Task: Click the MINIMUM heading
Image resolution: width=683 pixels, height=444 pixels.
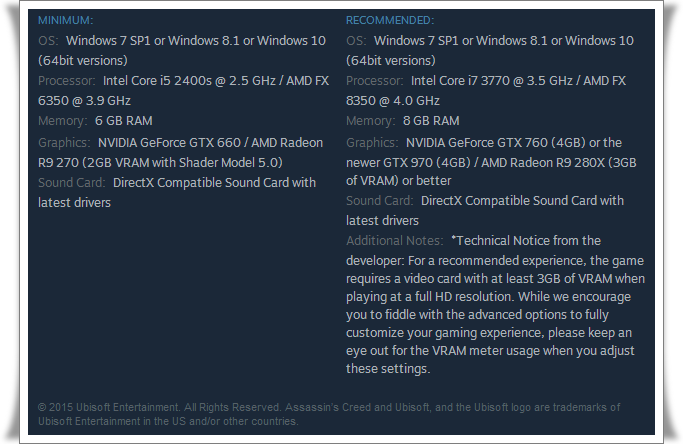Action: pyautogui.click(x=65, y=20)
